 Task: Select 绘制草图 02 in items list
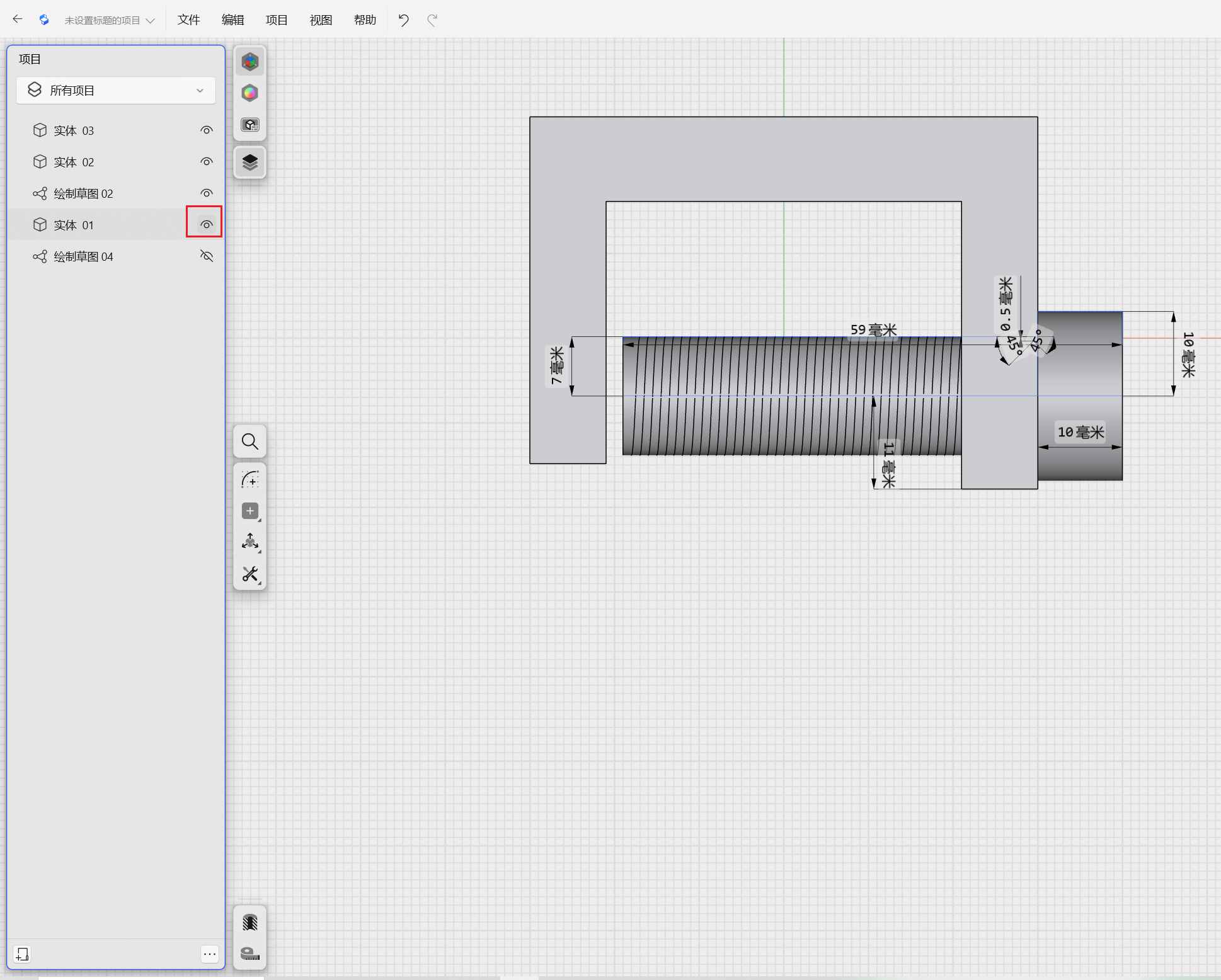(83, 193)
